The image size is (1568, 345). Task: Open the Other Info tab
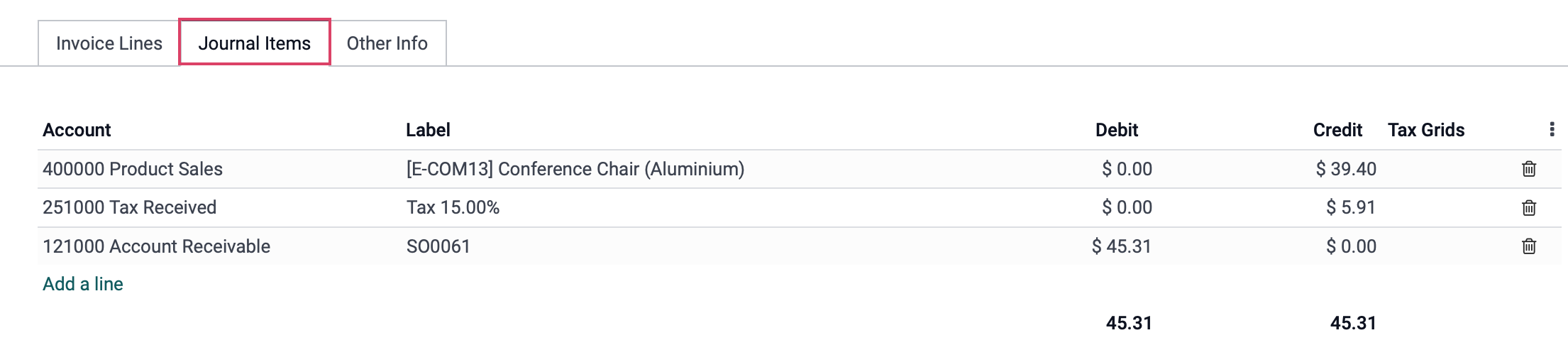pyautogui.click(x=387, y=43)
